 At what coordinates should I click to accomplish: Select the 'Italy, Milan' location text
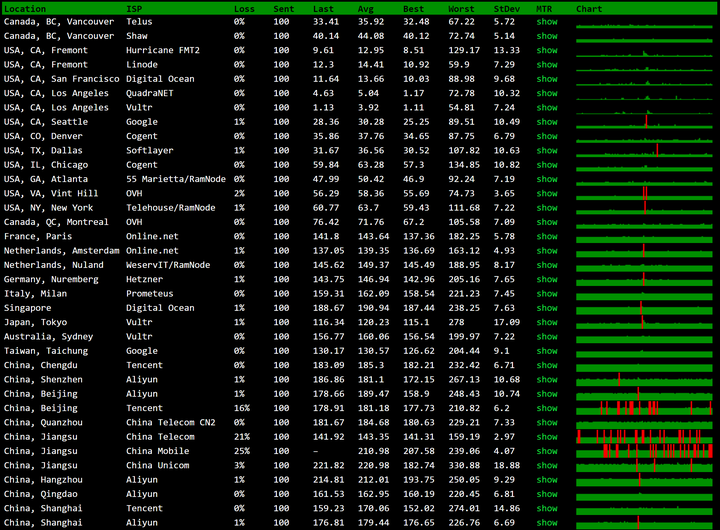click(x=35, y=293)
